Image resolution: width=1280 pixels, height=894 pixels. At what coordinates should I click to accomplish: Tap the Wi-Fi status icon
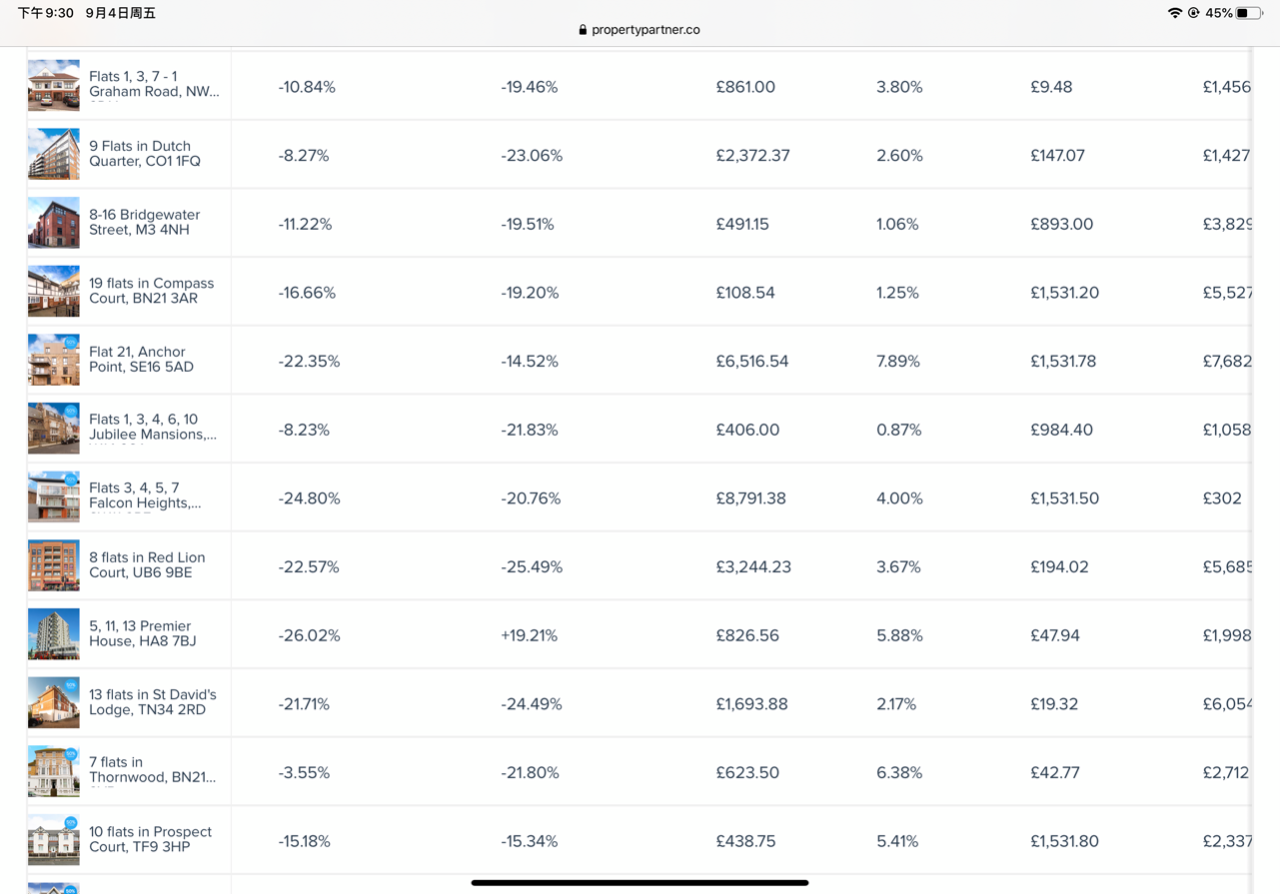[x=1174, y=13]
